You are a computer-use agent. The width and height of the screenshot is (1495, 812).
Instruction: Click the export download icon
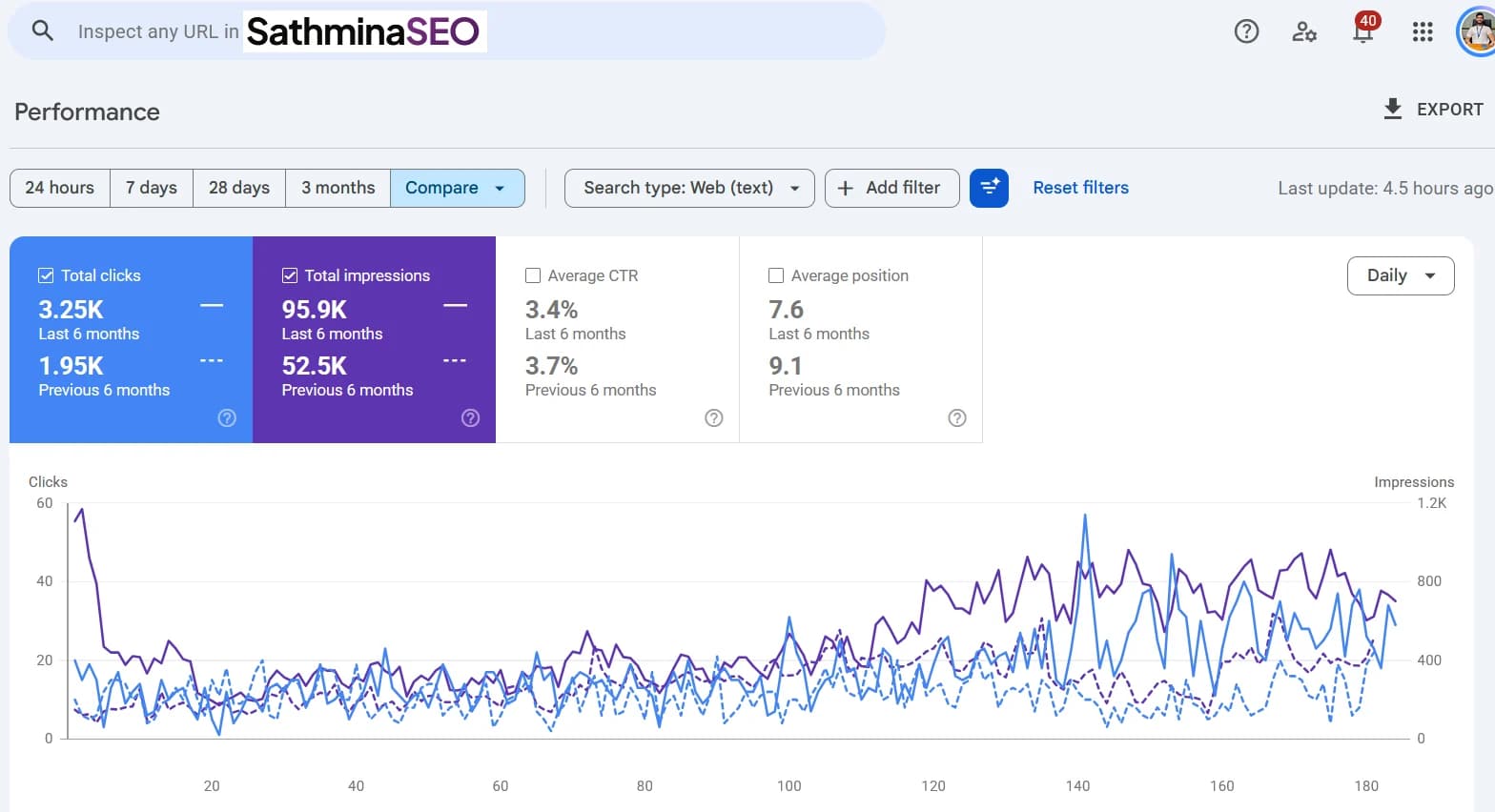1393,109
